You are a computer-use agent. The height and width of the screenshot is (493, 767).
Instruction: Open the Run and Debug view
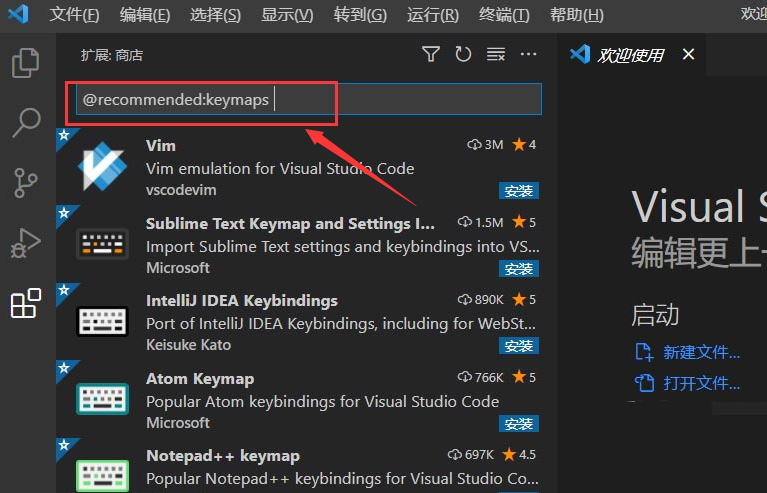coord(25,243)
